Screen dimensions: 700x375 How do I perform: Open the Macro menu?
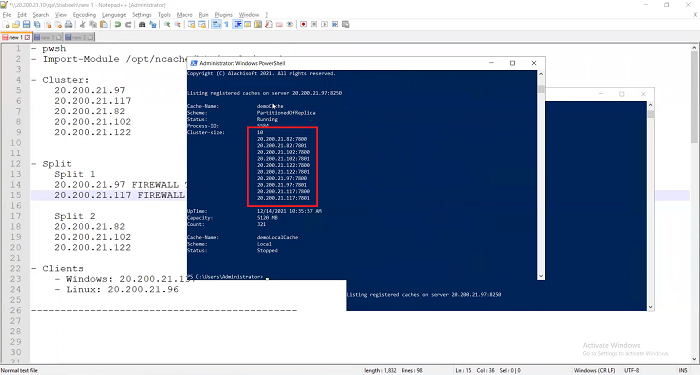point(184,15)
